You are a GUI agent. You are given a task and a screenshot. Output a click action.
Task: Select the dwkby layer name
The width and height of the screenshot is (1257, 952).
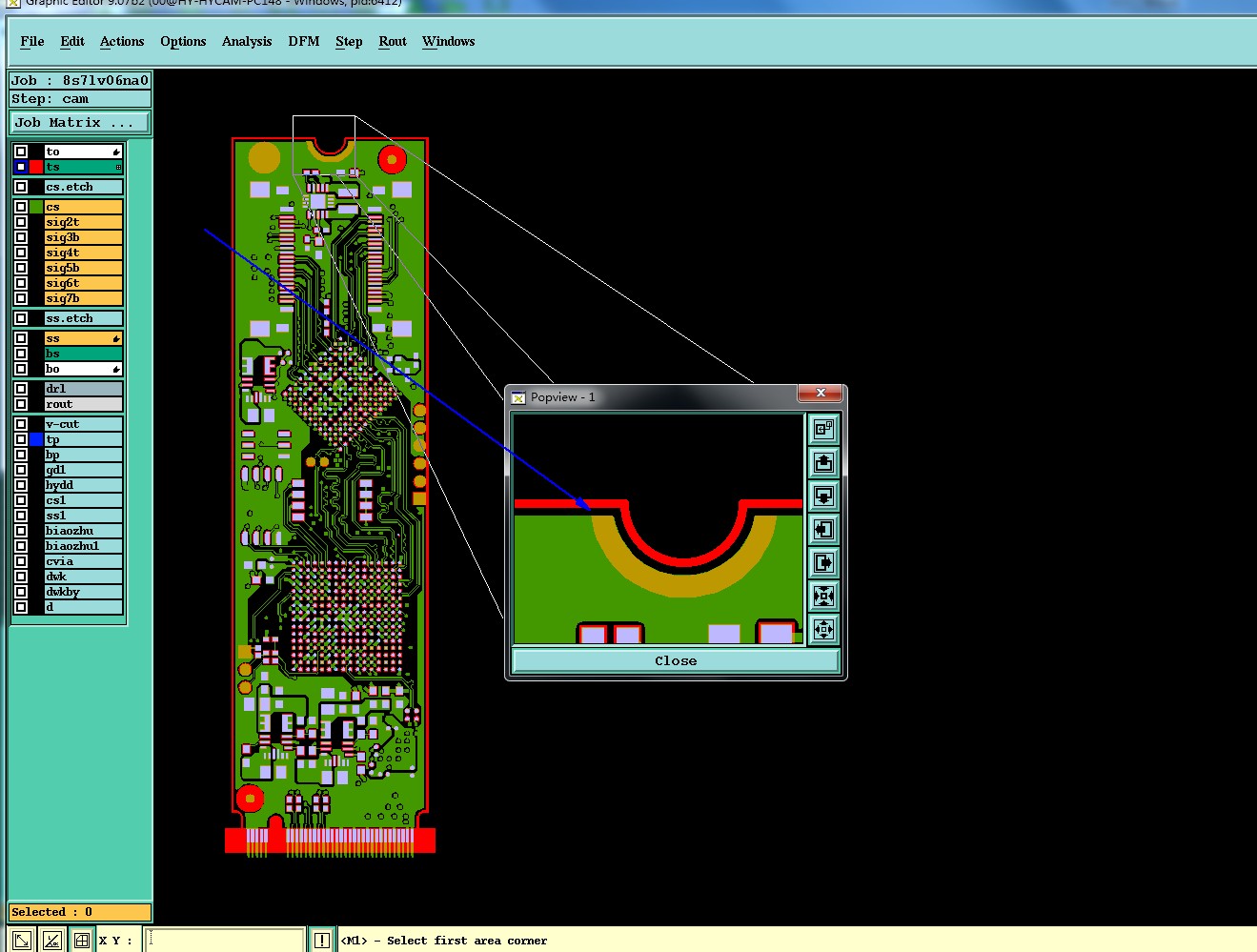84,592
